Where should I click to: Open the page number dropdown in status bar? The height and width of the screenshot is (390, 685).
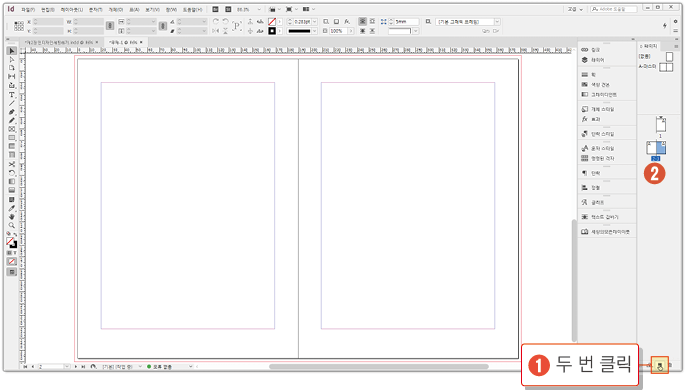coord(67,366)
